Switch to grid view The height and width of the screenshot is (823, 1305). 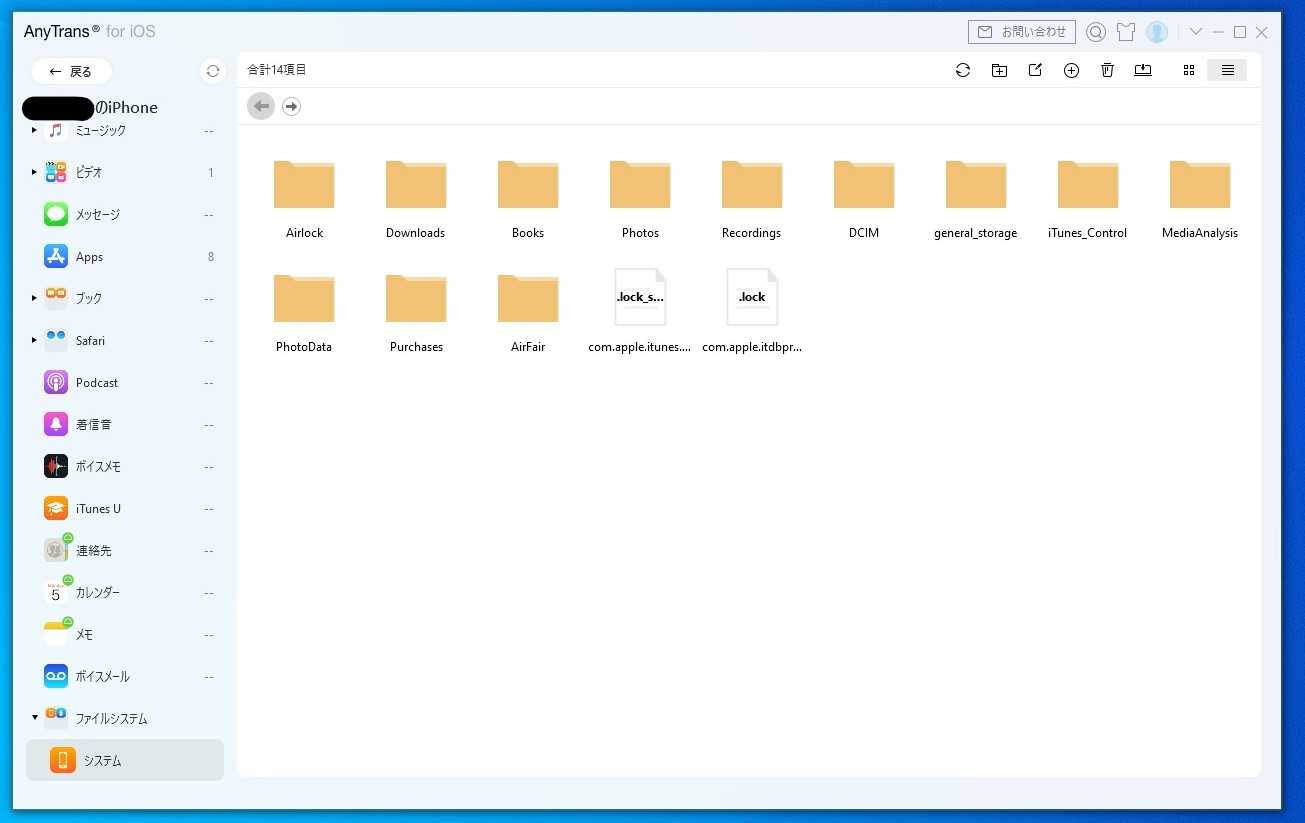pos(1189,70)
